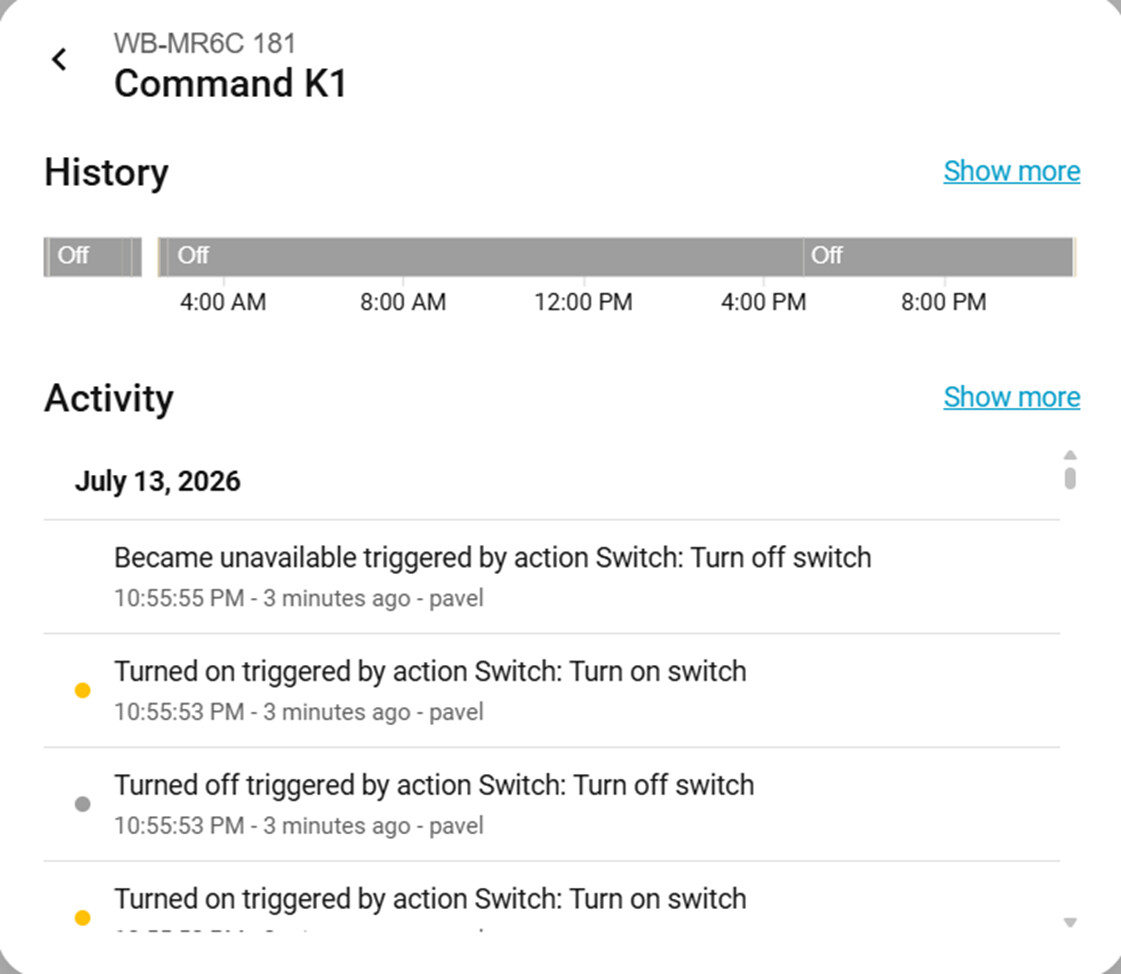Click the yellow dot of 10:55:53 Turned on entry

click(x=82, y=690)
